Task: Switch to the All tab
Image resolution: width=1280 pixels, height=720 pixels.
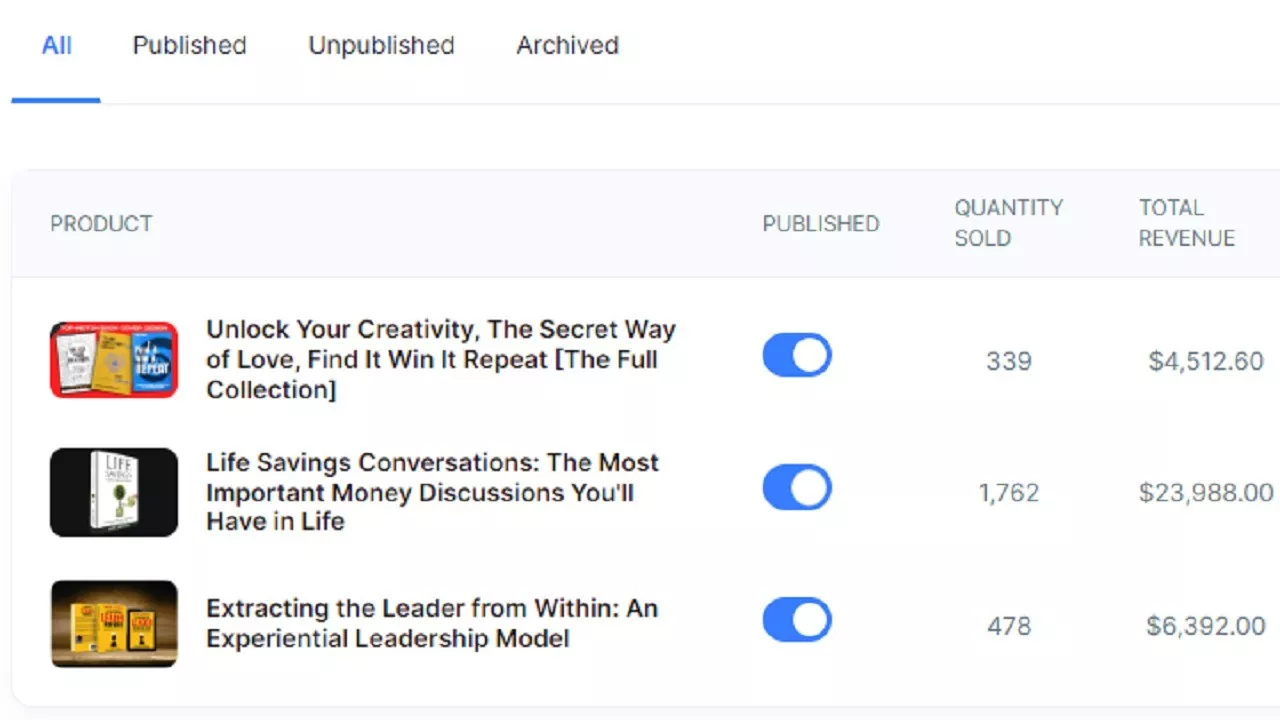Action: coord(57,46)
